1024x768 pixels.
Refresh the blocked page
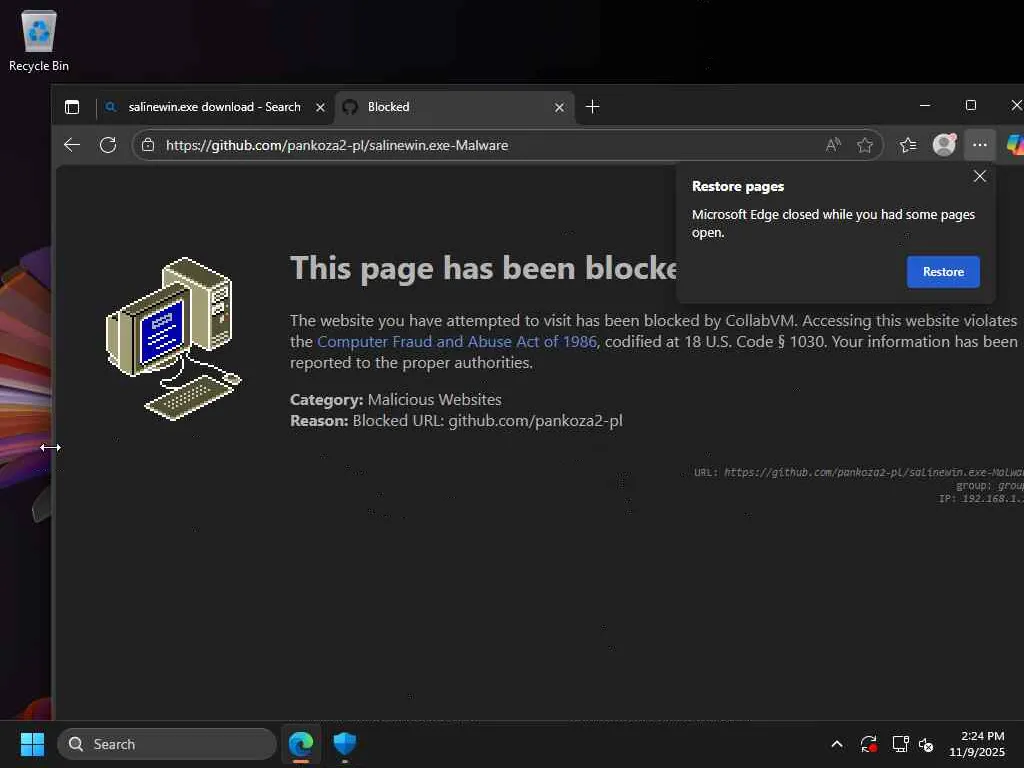[108, 145]
